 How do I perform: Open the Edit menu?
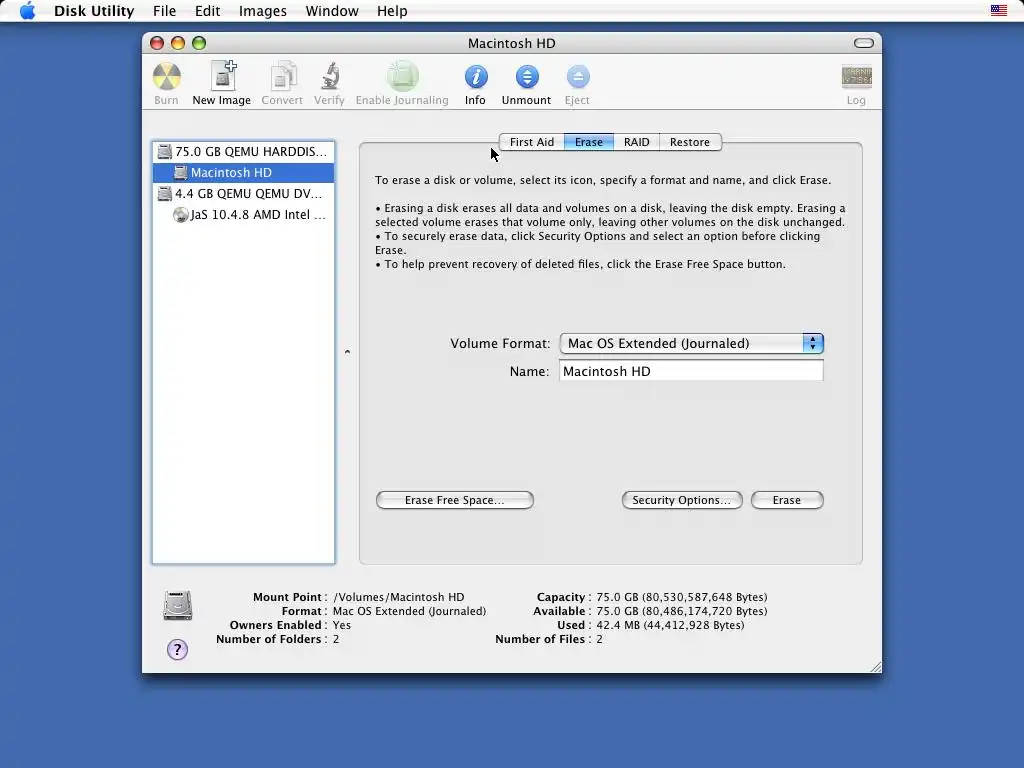207,10
